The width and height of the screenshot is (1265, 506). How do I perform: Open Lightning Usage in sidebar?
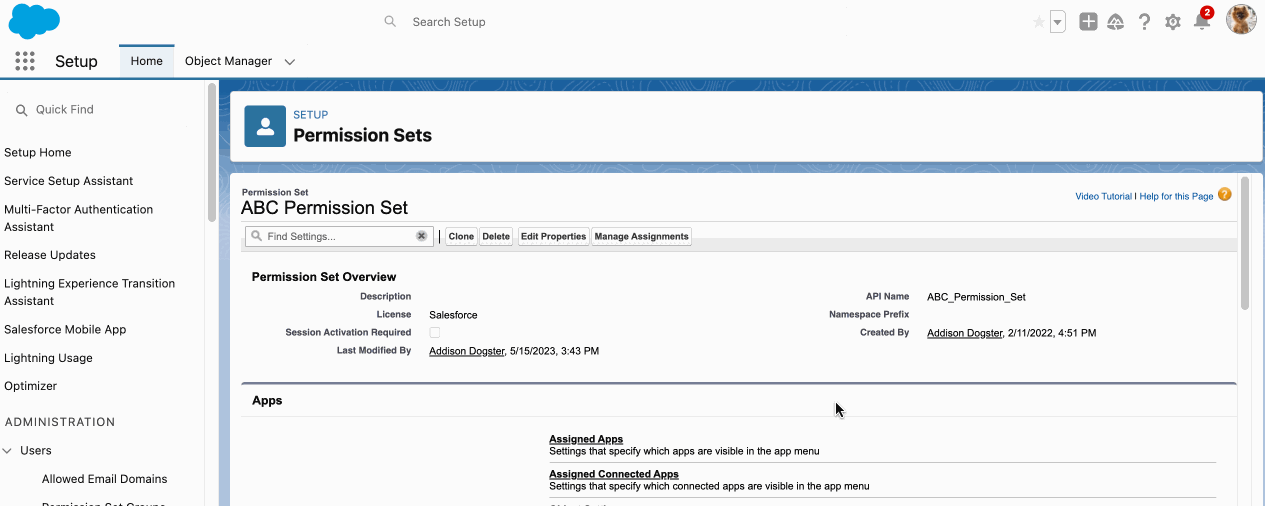click(48, 358)
